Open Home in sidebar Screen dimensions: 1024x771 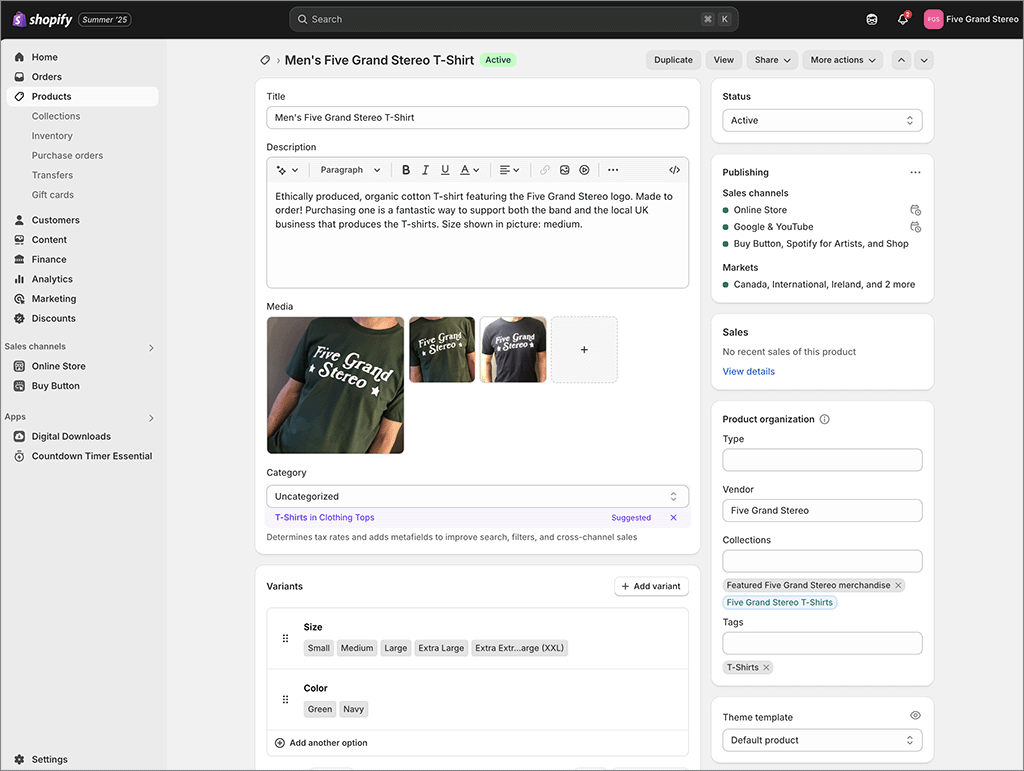(x=82, y=57)
